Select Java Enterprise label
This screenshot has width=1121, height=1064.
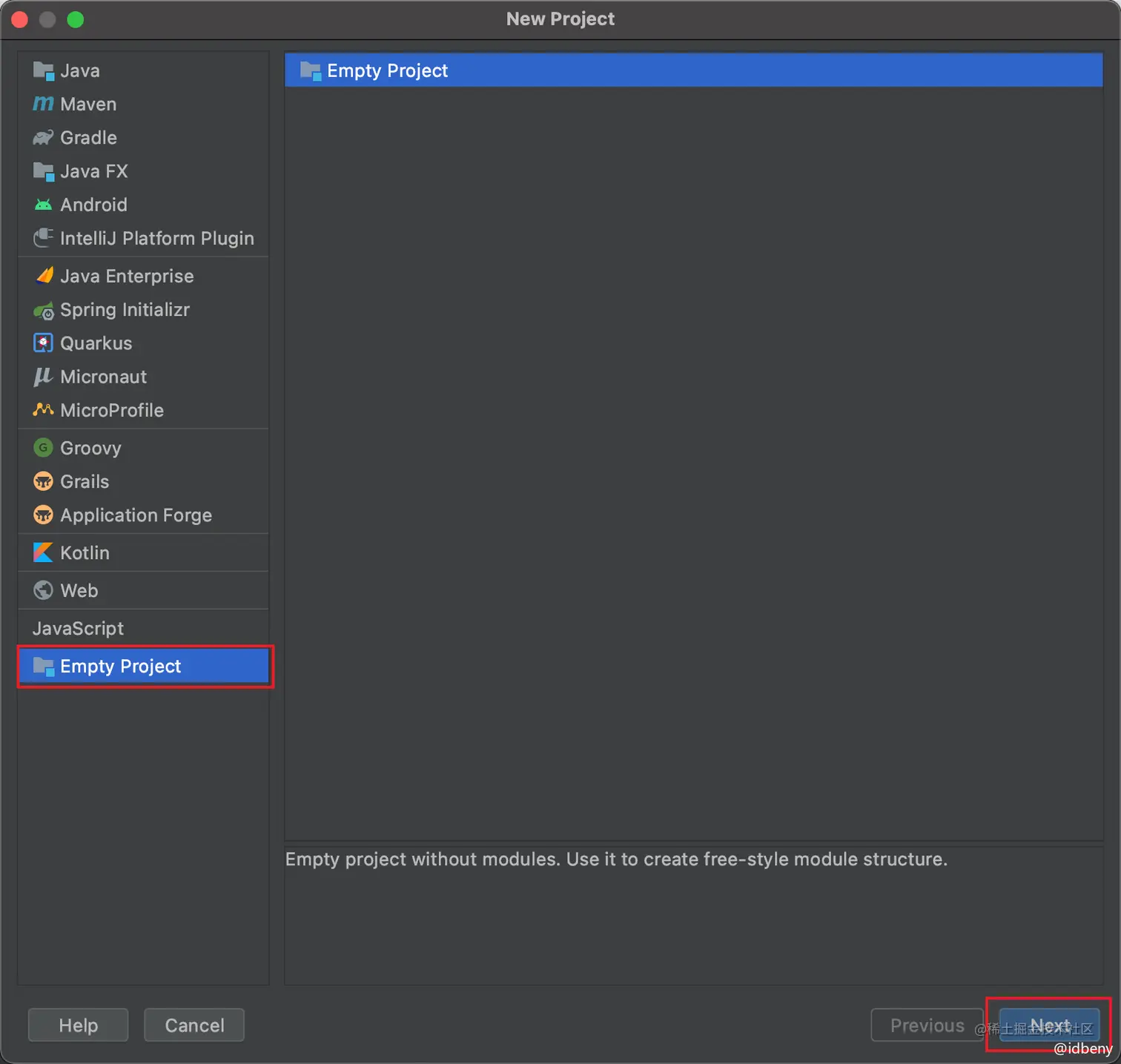(x=127, y=276)
